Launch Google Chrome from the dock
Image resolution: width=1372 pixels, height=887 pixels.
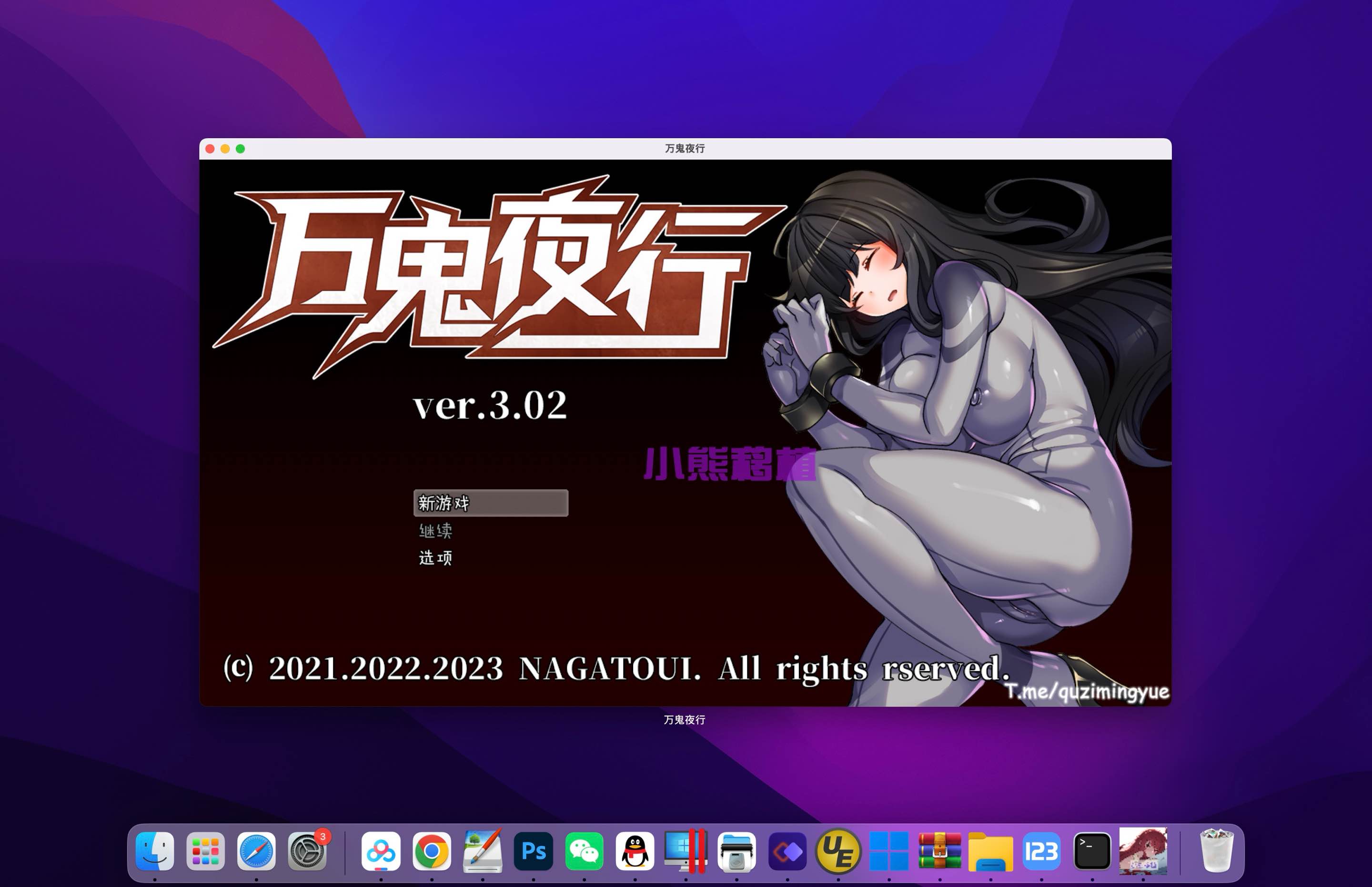(432, 851)
